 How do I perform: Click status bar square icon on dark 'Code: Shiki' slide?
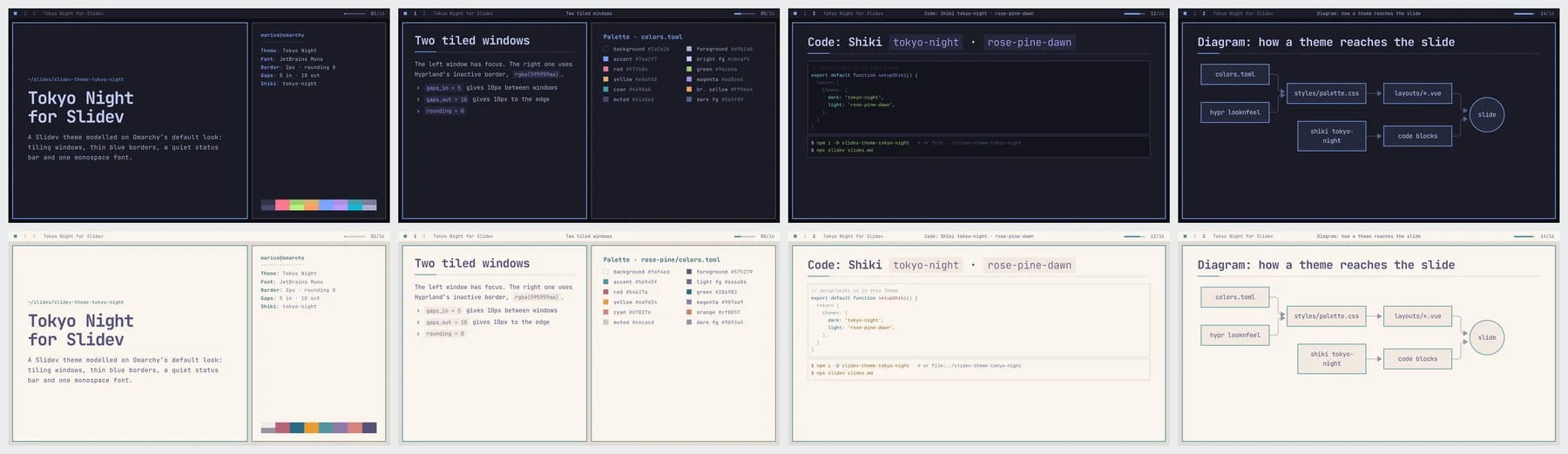click(795, 13)
